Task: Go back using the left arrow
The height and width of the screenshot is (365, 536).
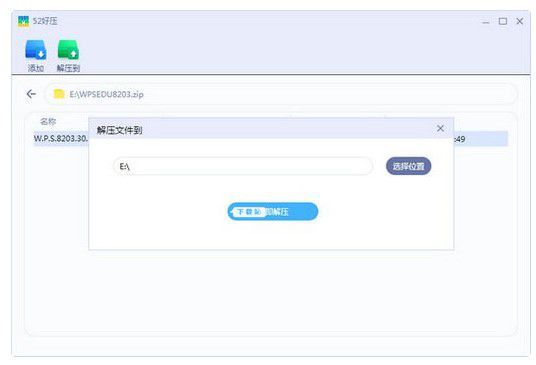Action: coord(31,94)
